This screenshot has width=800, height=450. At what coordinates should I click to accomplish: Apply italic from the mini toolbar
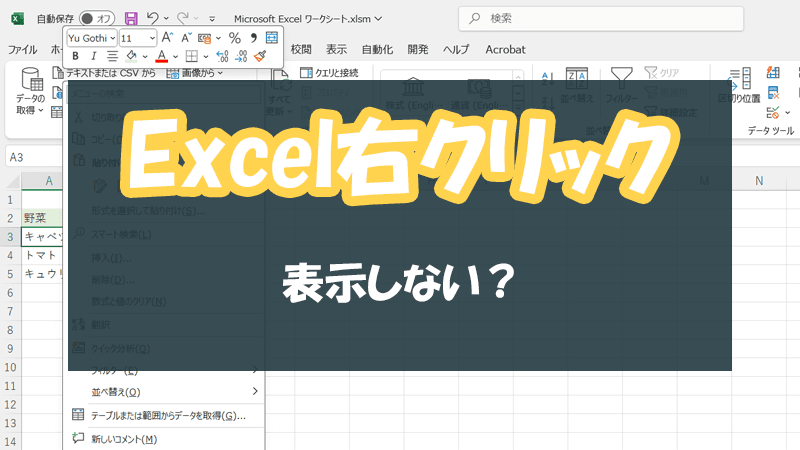(93, 56)
